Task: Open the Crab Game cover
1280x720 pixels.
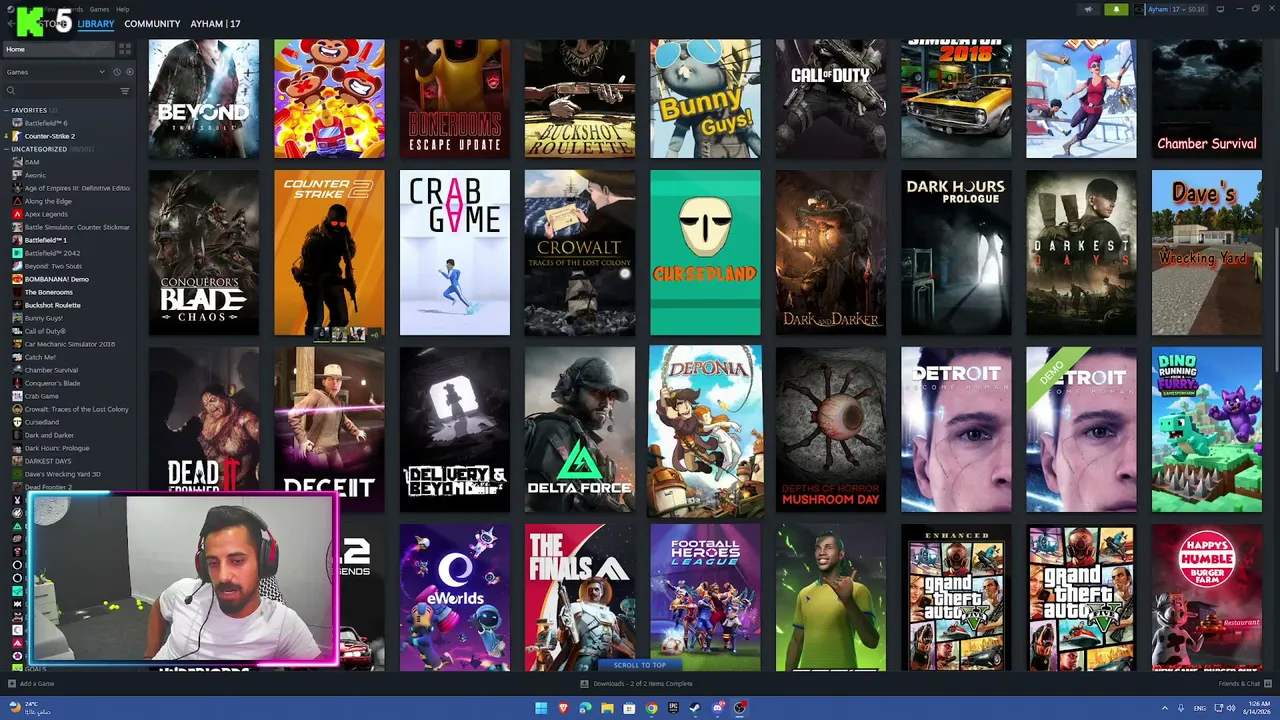Action: pos(455,252)
